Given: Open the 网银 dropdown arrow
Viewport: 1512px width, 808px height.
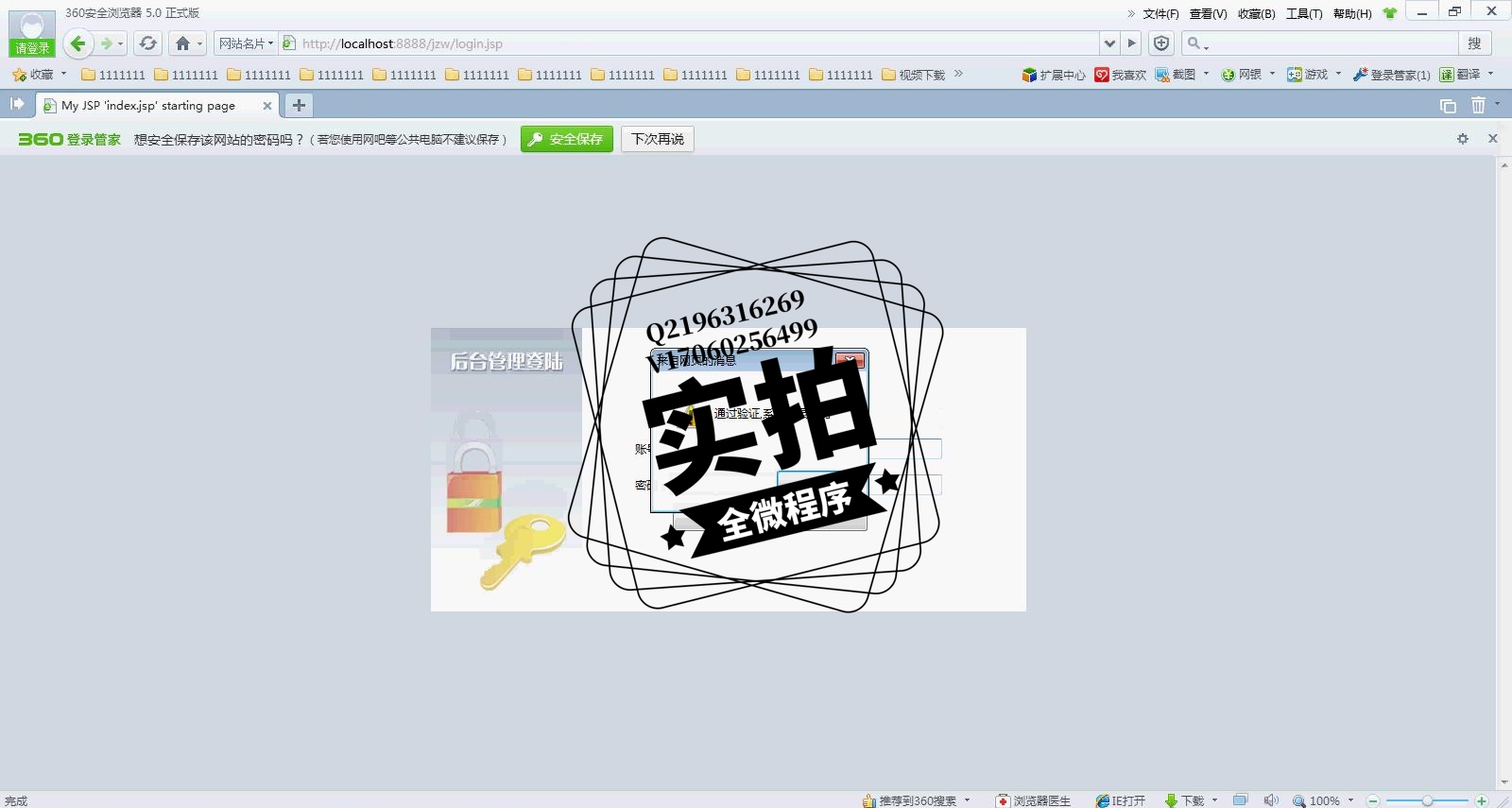Looking at the screenshot, I should coord(1272,74).
